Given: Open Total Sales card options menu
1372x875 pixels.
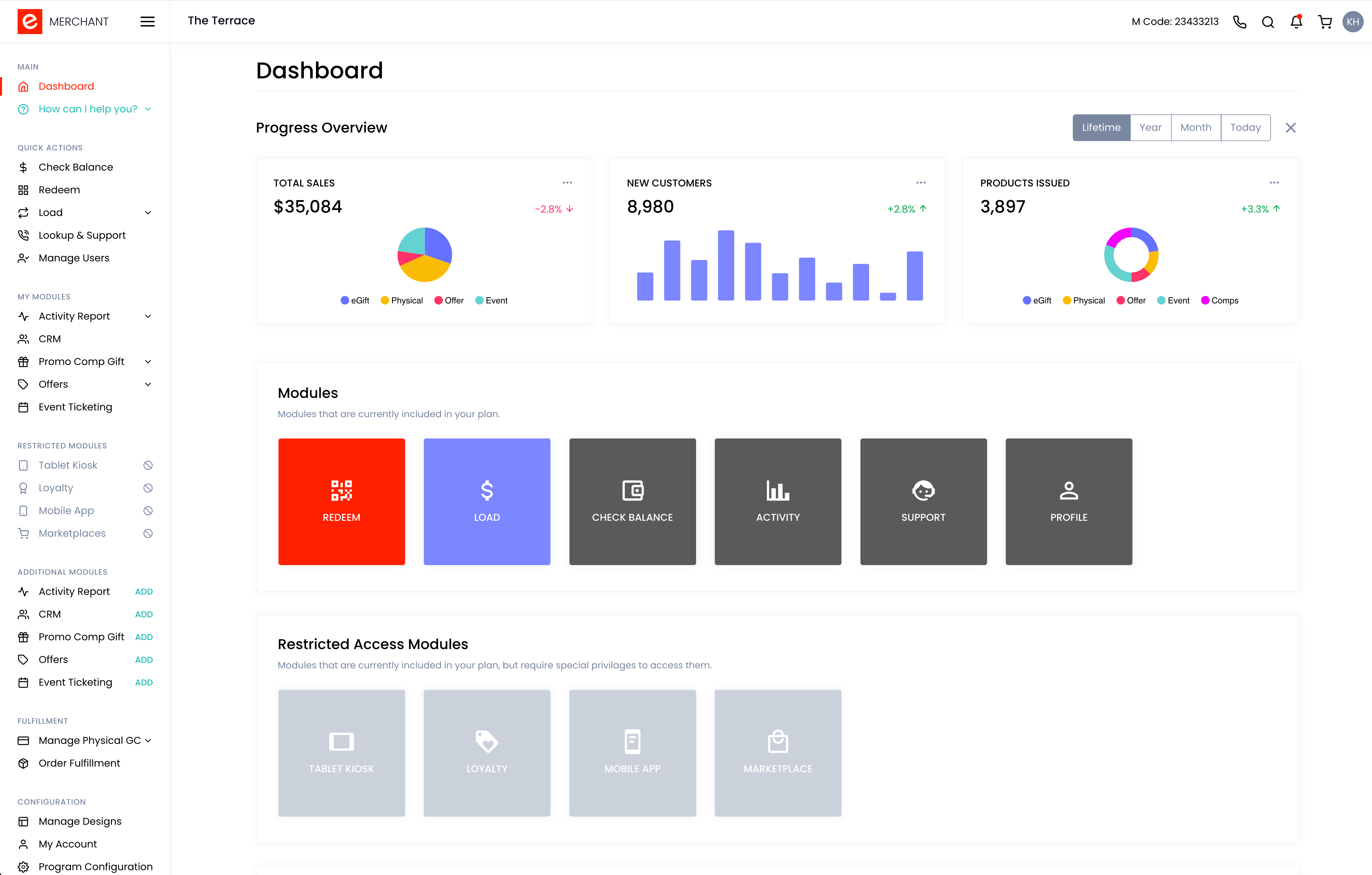Looking at the screenshot, I should coord(567,183).
